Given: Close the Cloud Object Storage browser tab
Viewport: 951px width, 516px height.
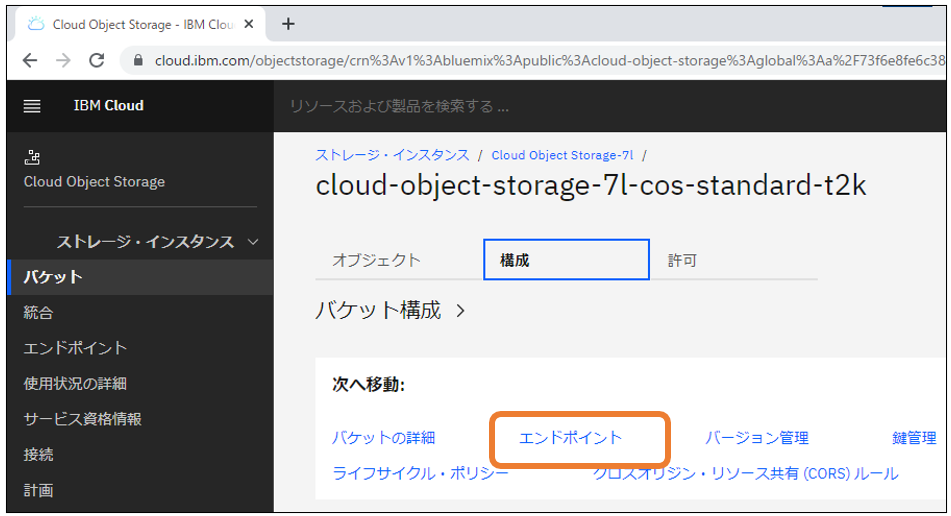Looking at the screenshot, I should [249, 24].
